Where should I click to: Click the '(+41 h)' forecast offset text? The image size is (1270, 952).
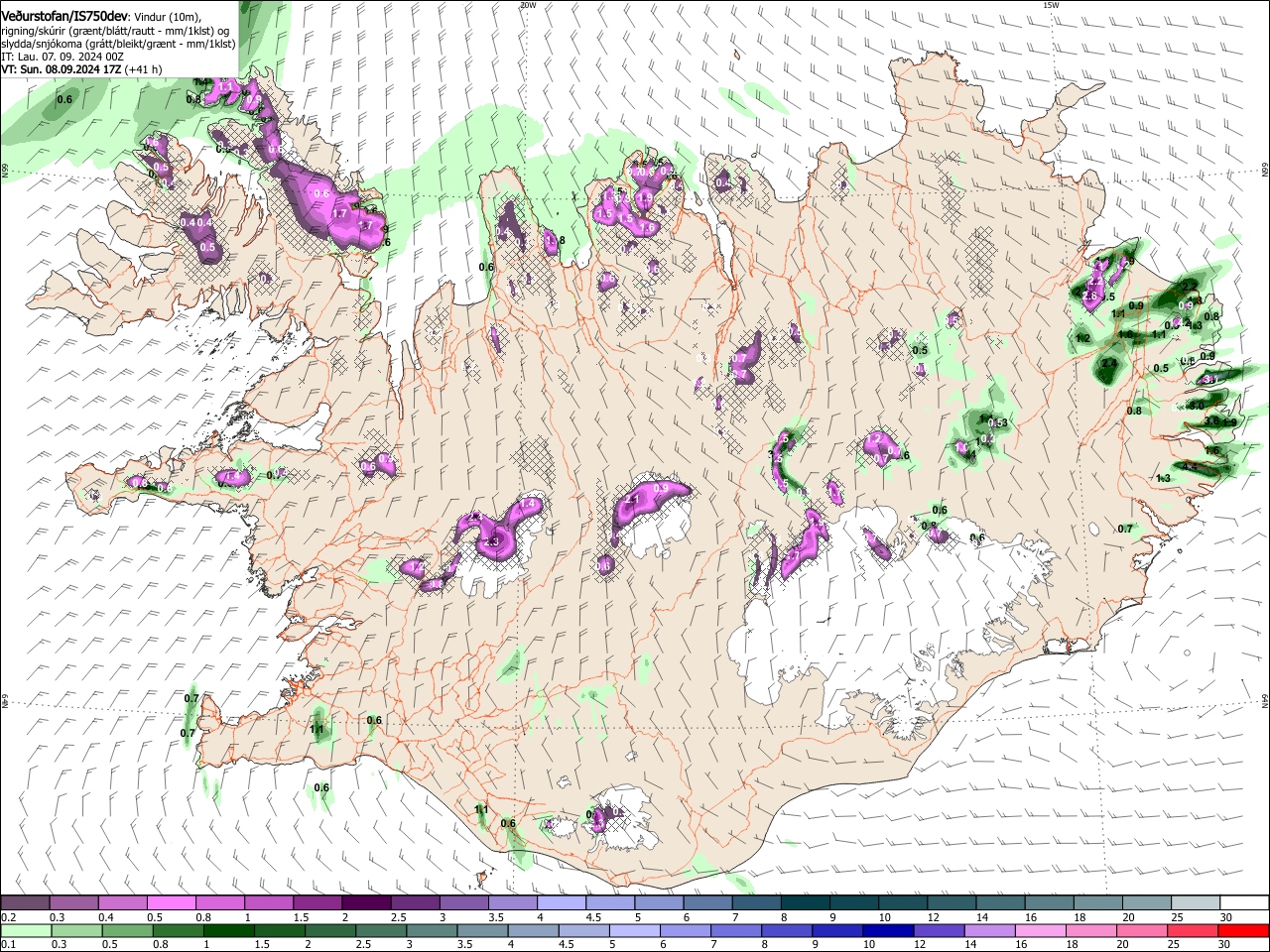tap(144, 70)
